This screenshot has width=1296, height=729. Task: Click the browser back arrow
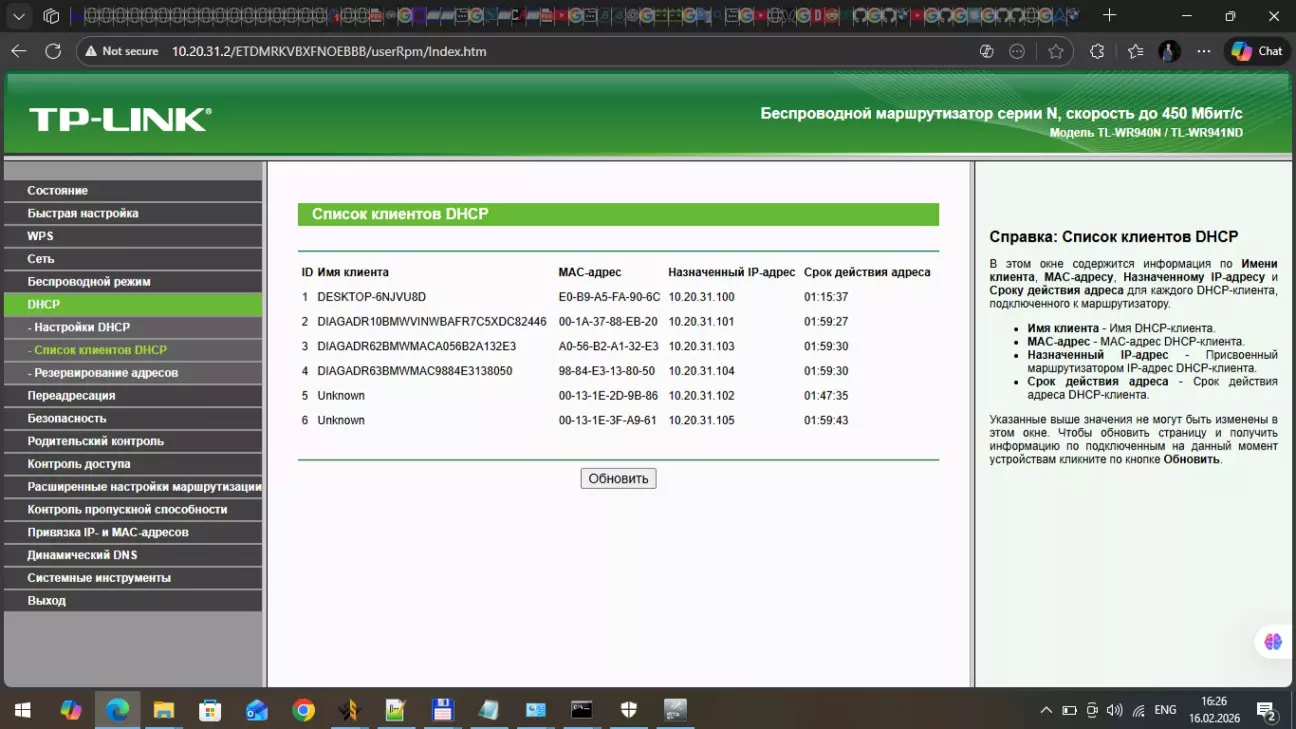pyautogui.click(x=19, y=51)
